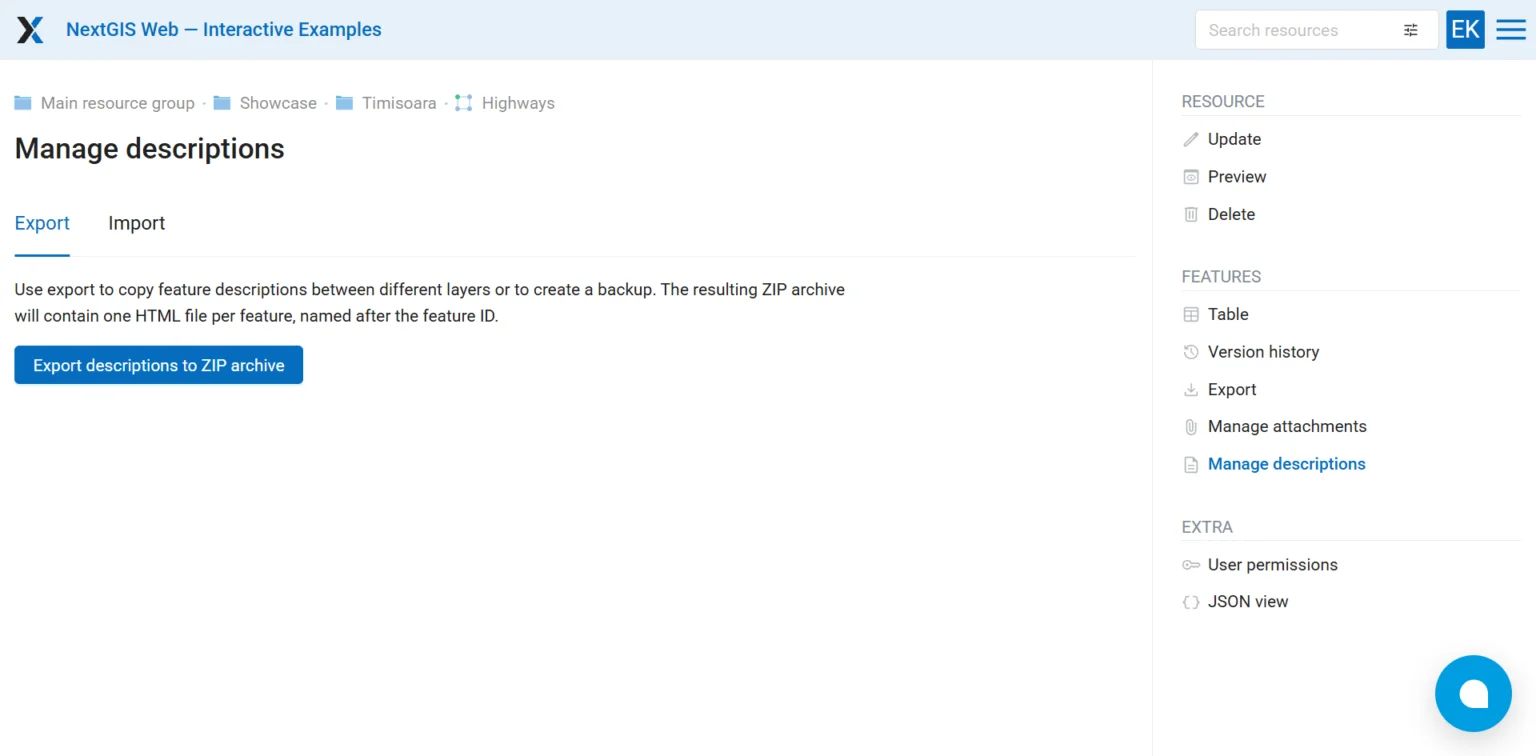Open the search filter options icon
Viewport: 1536px width, 756px height.
coord(1411,30)
